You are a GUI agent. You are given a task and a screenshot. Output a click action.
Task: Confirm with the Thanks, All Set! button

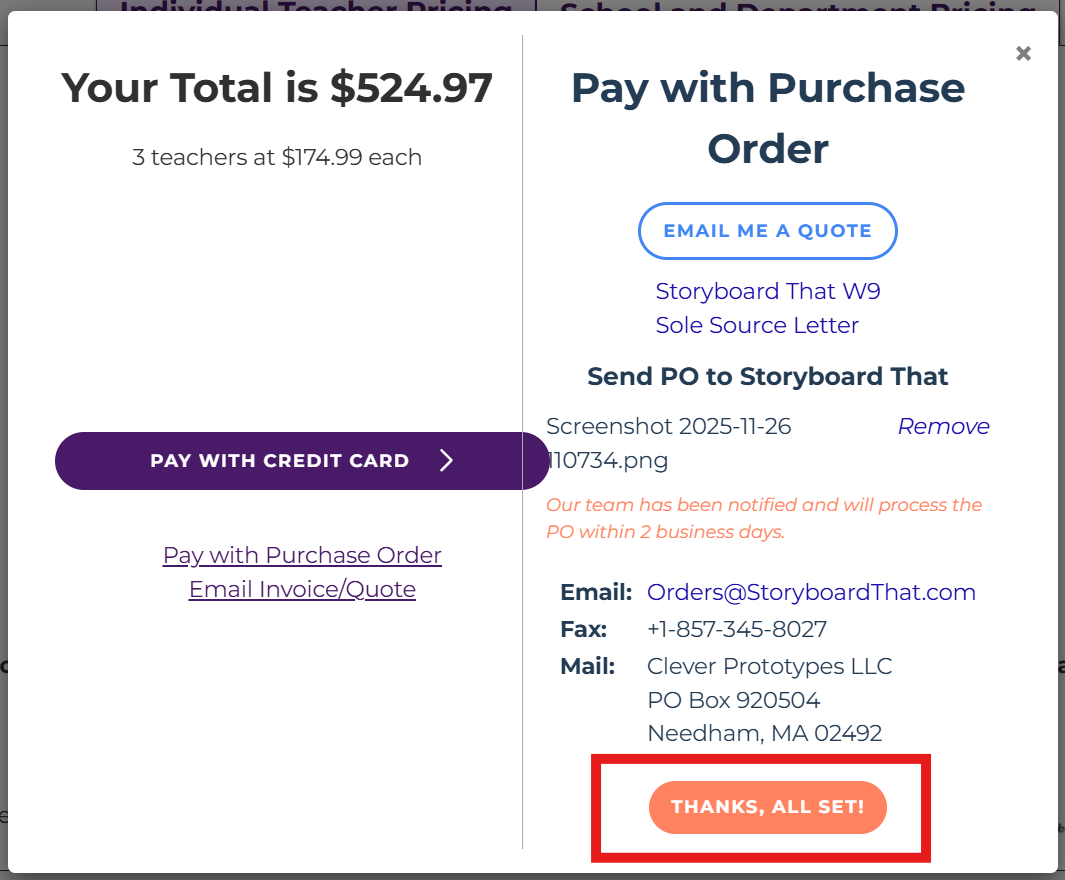click(767, 807)
